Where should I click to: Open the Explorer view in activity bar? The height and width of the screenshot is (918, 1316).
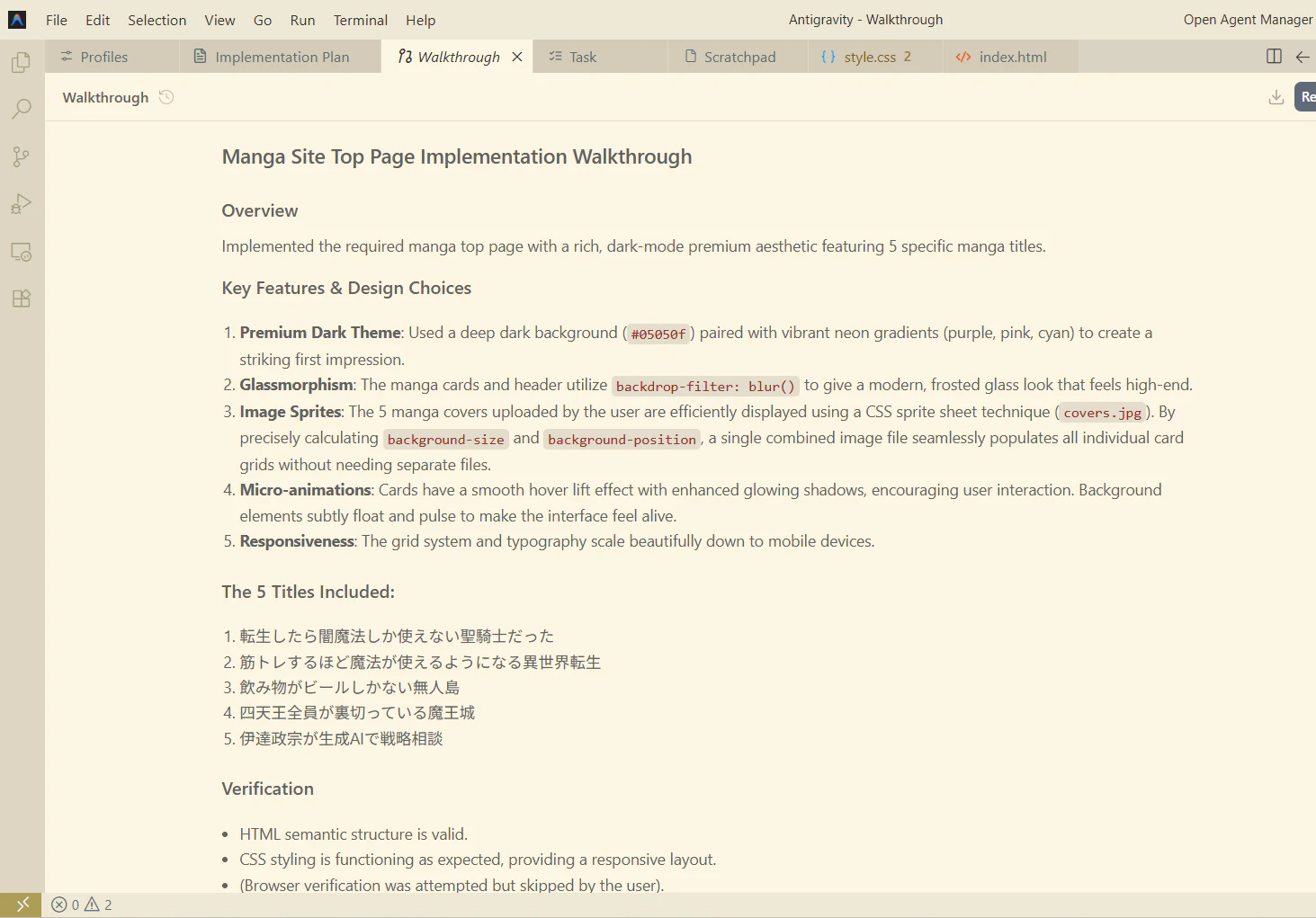point(22,62)
